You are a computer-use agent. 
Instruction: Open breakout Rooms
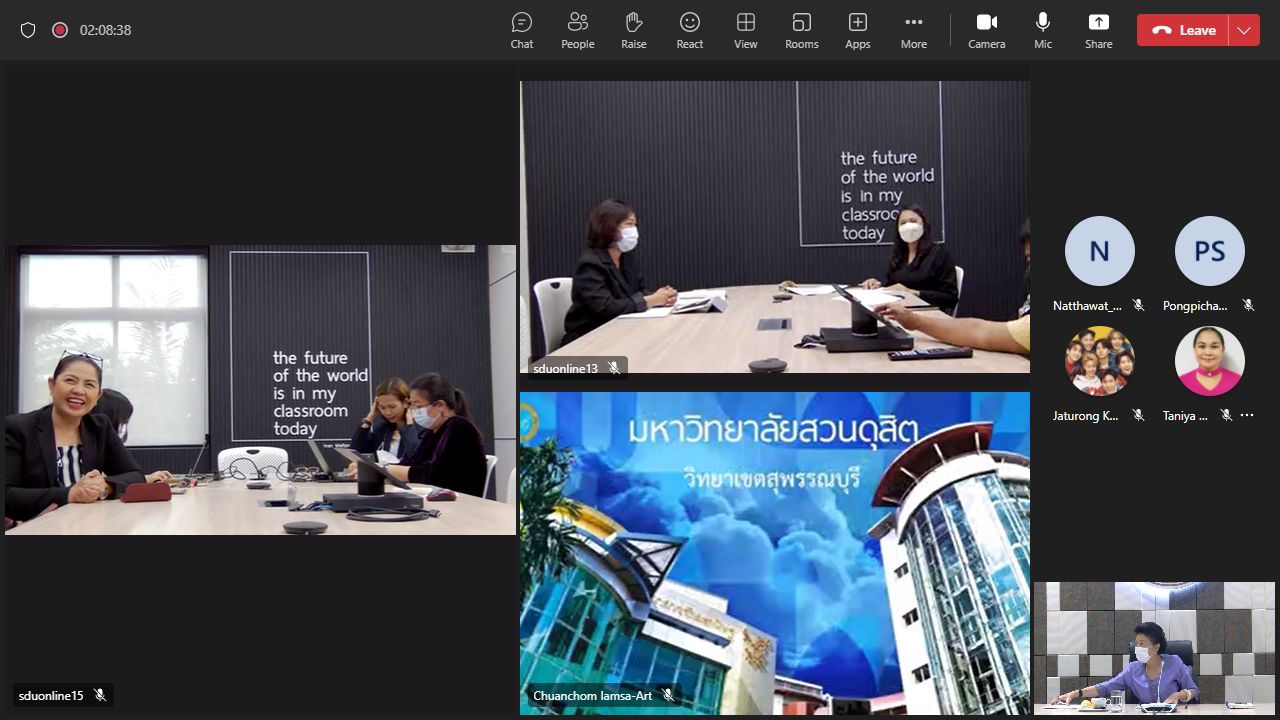pyautogui.click(x=801, y=30)
